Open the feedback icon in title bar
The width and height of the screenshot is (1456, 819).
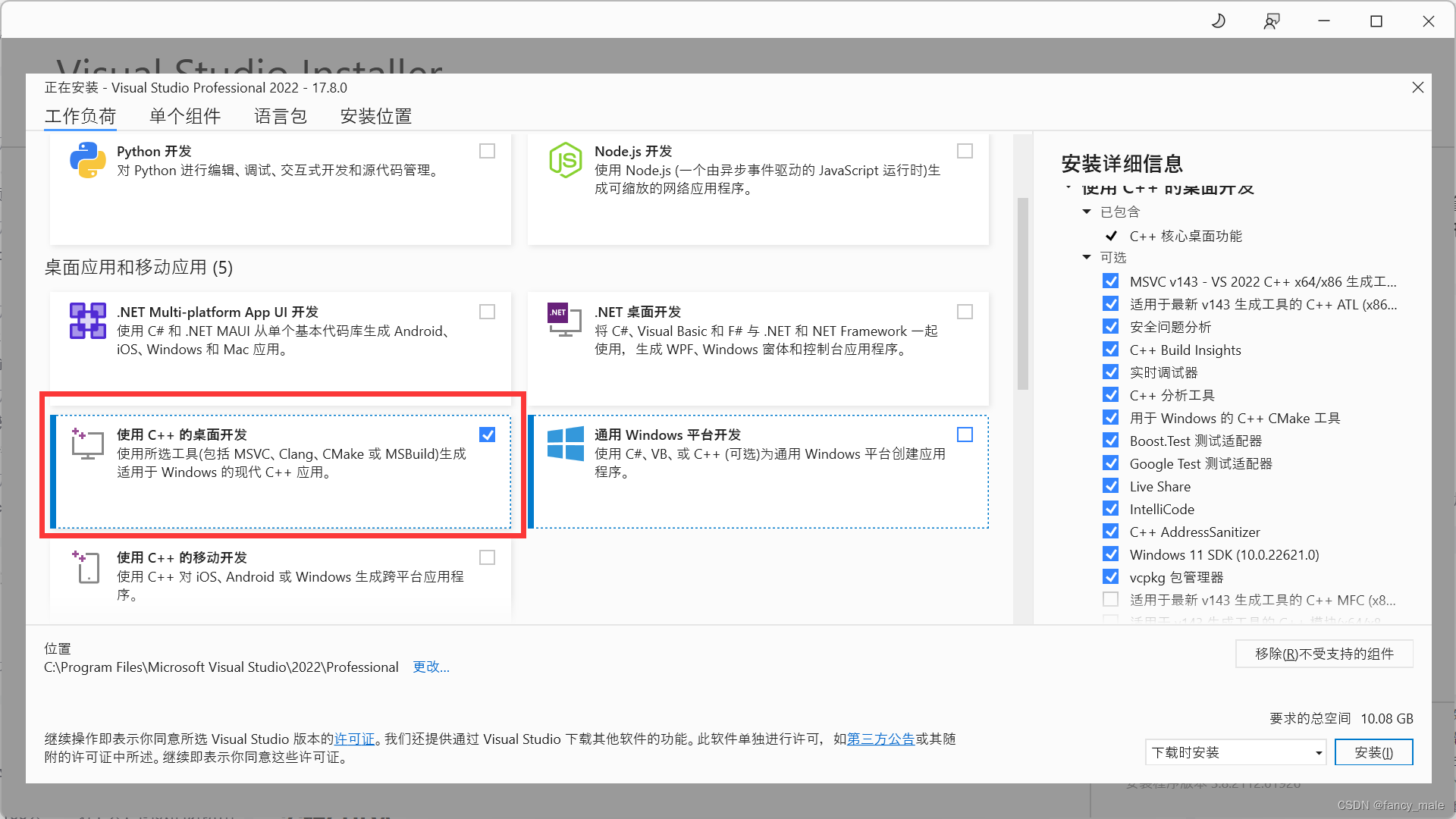pyautogui.click(x=1272, y=21)
